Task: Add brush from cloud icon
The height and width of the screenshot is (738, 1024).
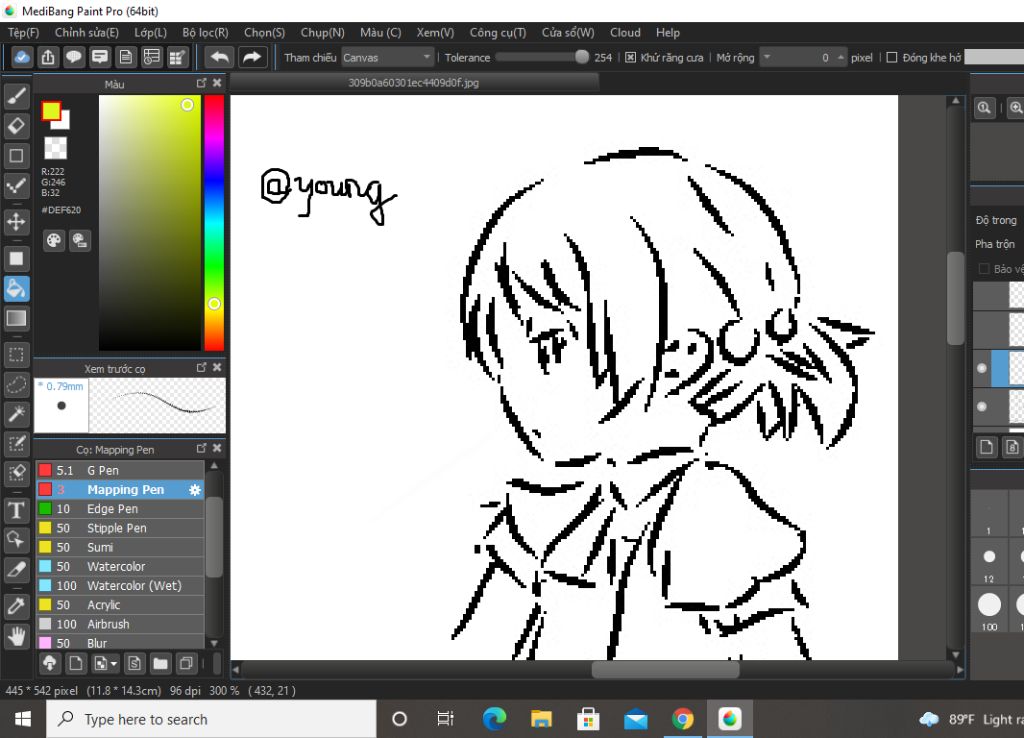Action: click(x=50, y=664)
